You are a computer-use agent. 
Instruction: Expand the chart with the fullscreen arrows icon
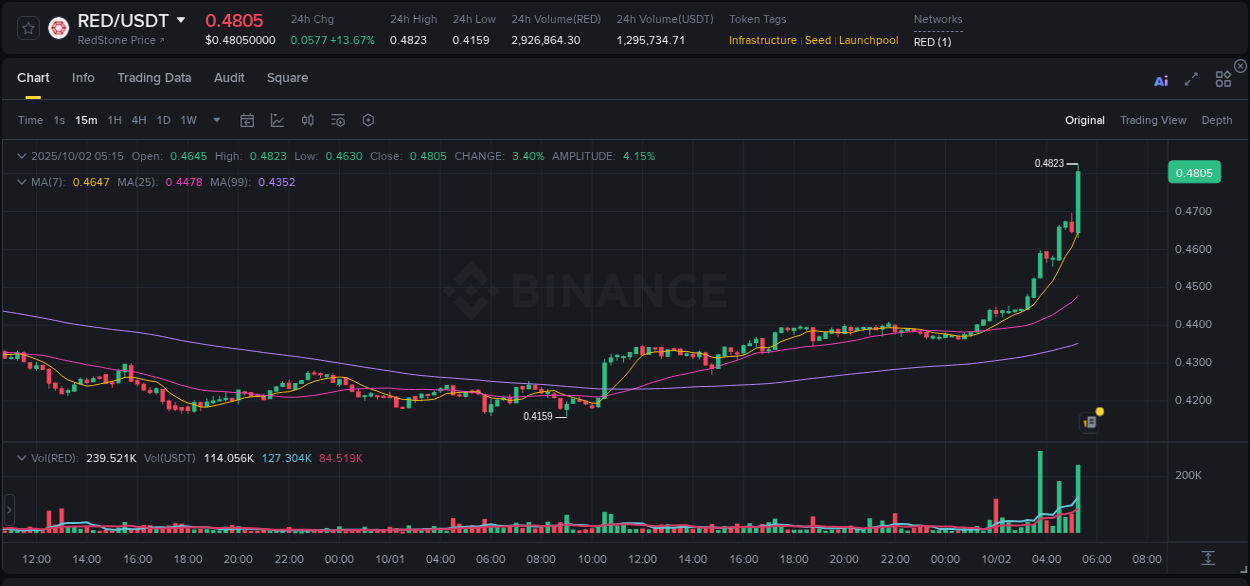click(x=1191, y=79)
